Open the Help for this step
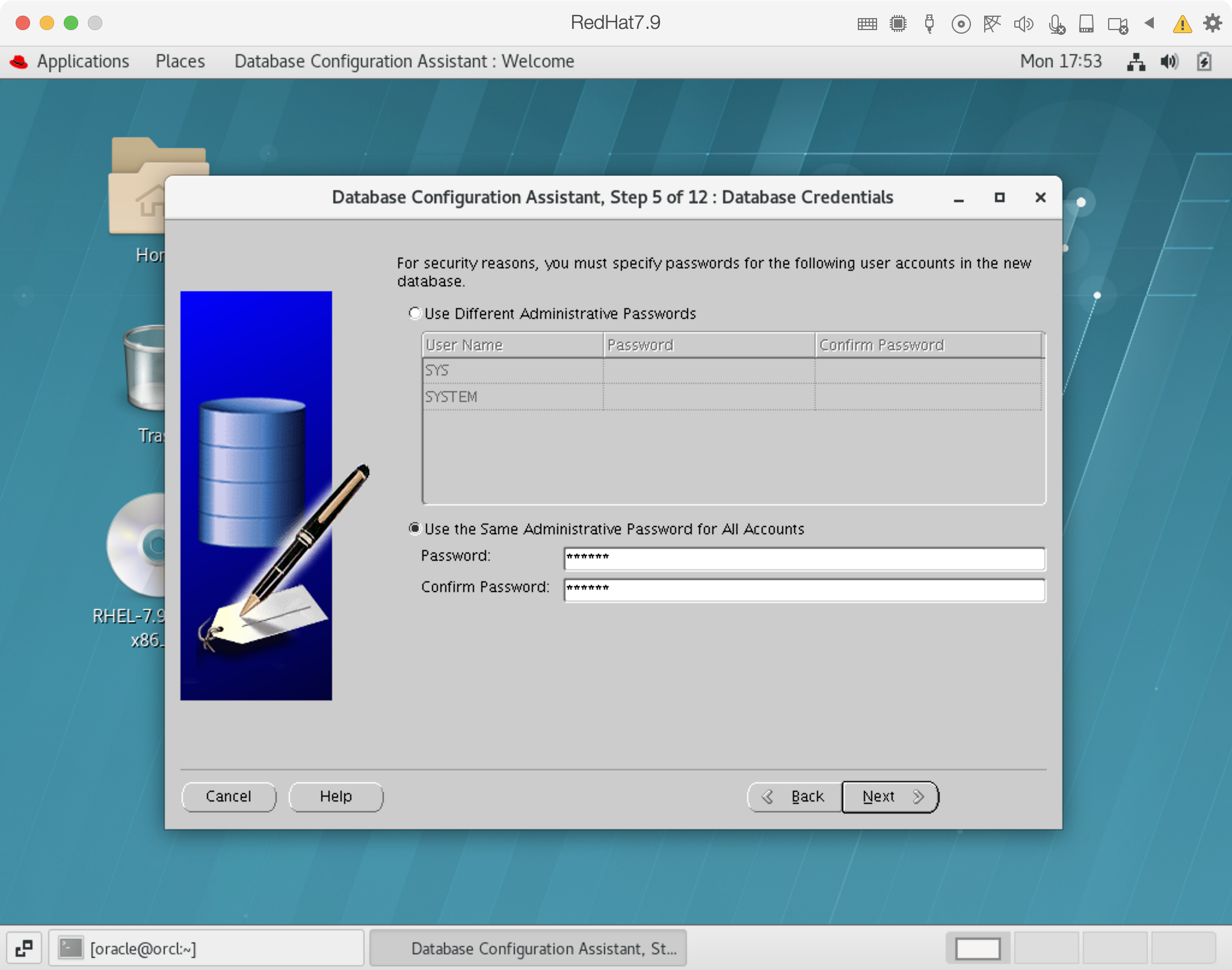1232x970 pixels. coord(336,797)
